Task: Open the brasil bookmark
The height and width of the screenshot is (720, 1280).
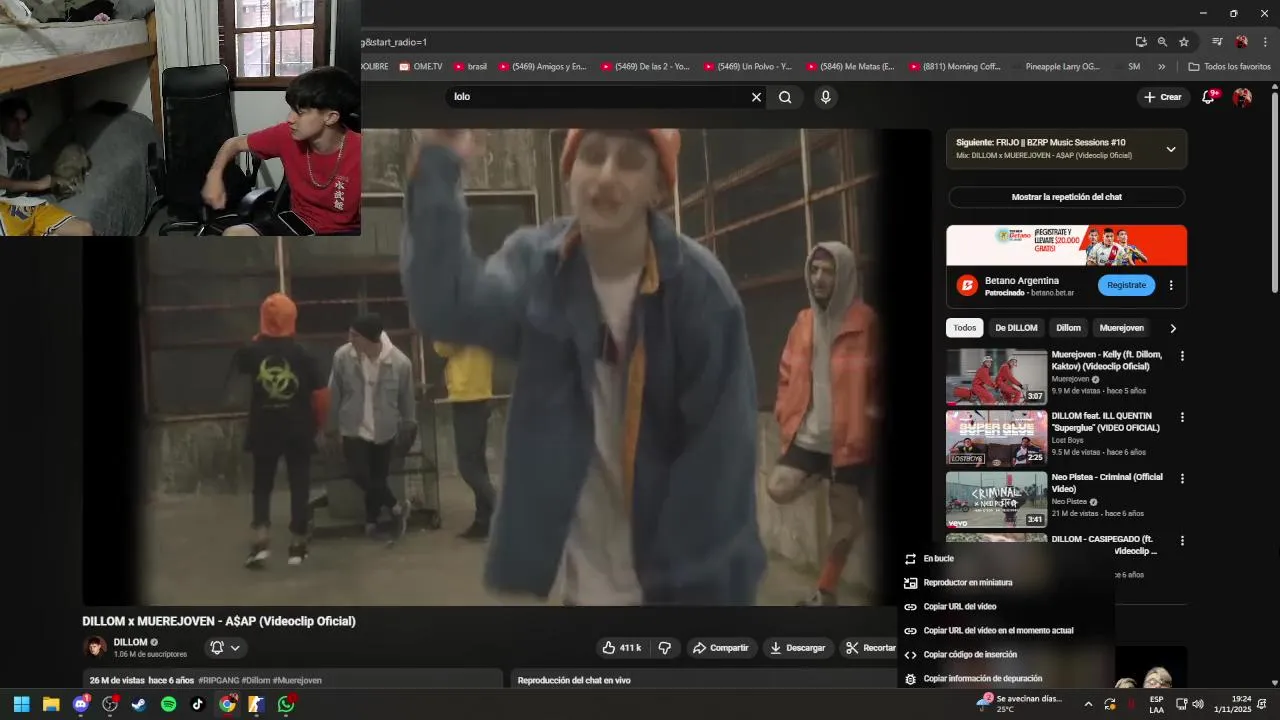Action: click(470, 67)
